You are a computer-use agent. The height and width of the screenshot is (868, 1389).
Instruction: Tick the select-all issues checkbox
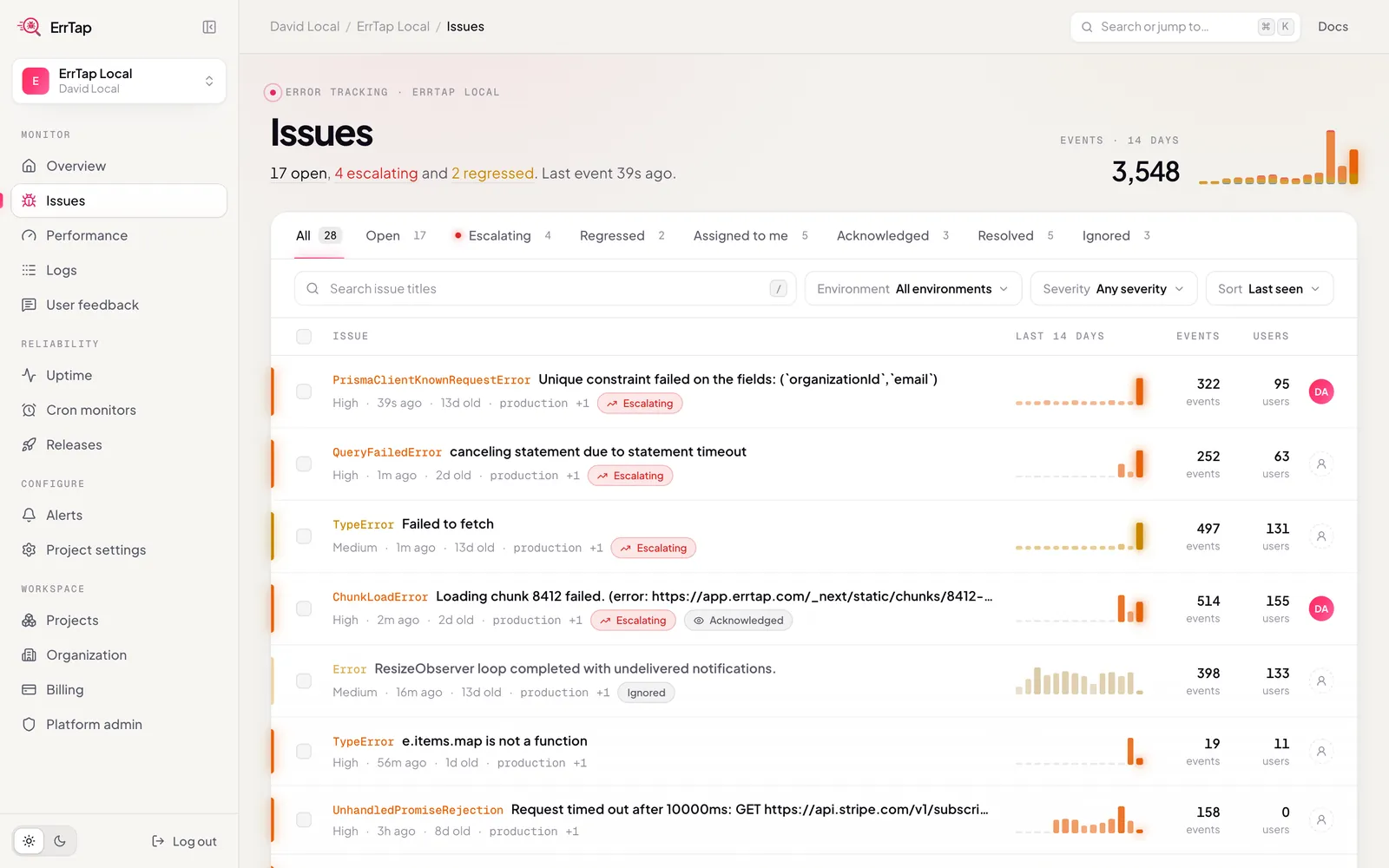(x=304, y=336)
